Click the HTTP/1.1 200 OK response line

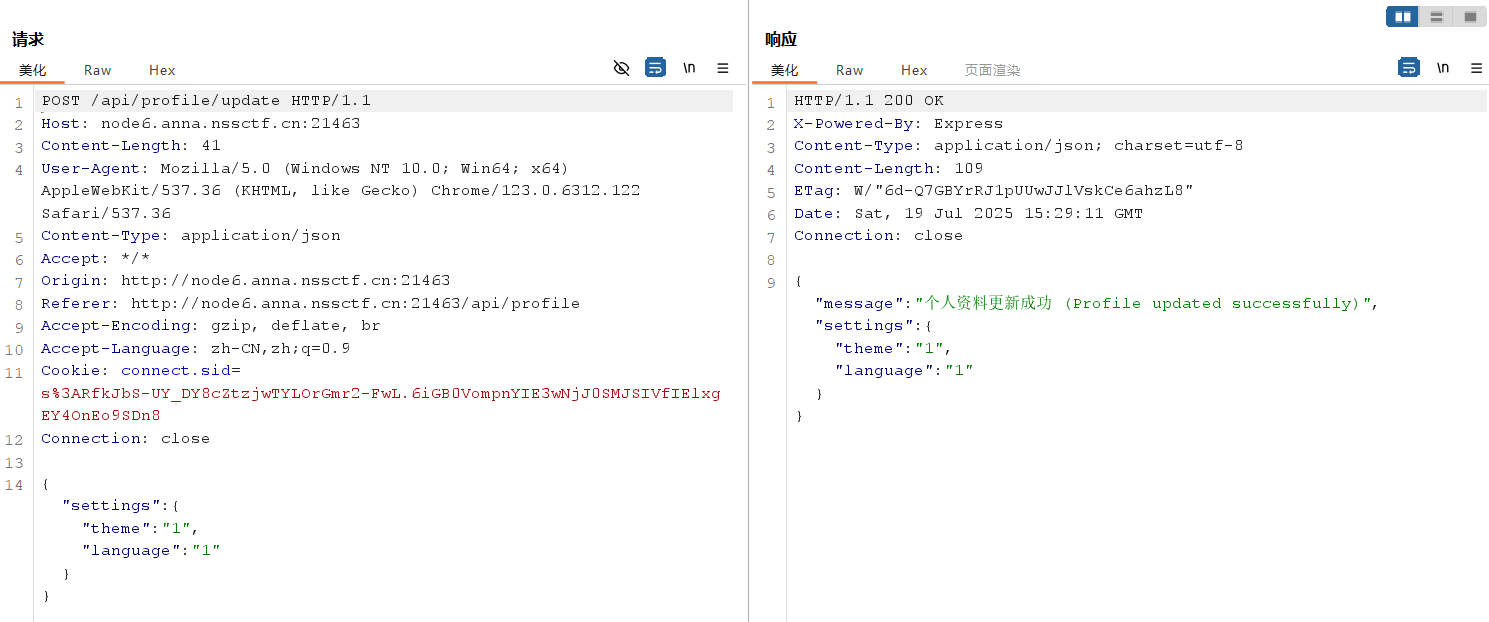(x=868, y=101)
